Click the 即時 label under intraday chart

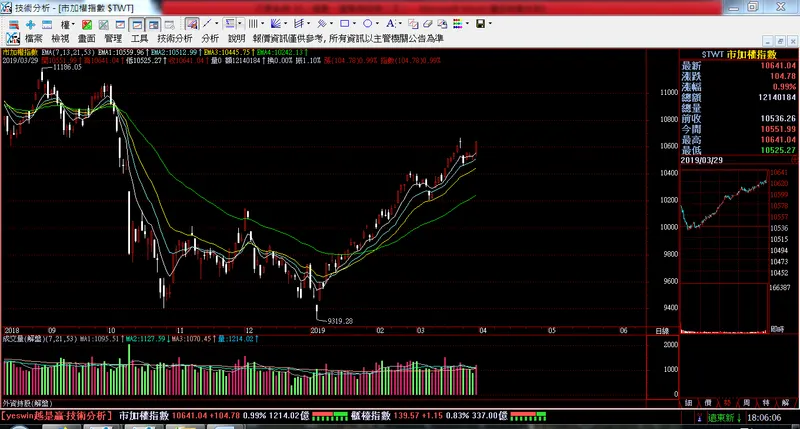tap(778, 330)
